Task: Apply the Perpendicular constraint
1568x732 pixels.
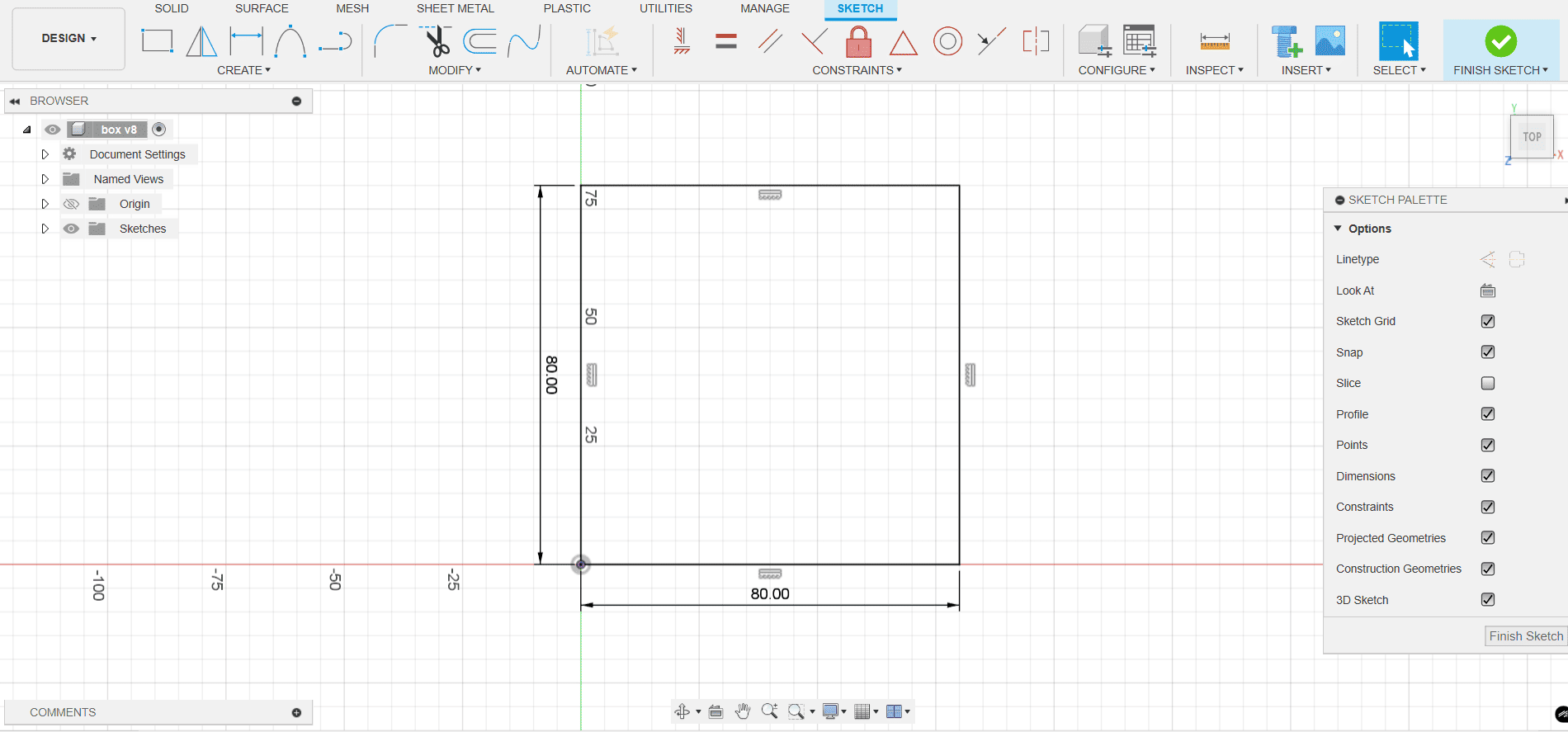Action: pyautogui.click(x=815, y=40)
